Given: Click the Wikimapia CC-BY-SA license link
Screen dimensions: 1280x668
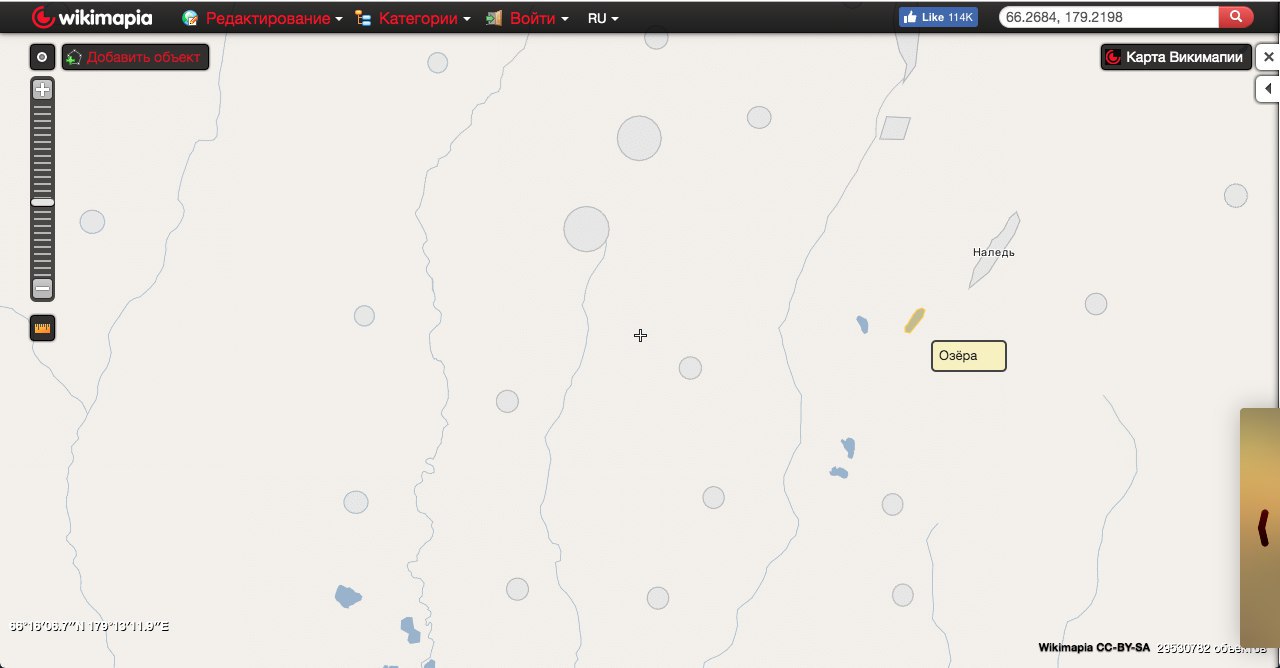Looking at the screenshot, I should pos(1094,648).
